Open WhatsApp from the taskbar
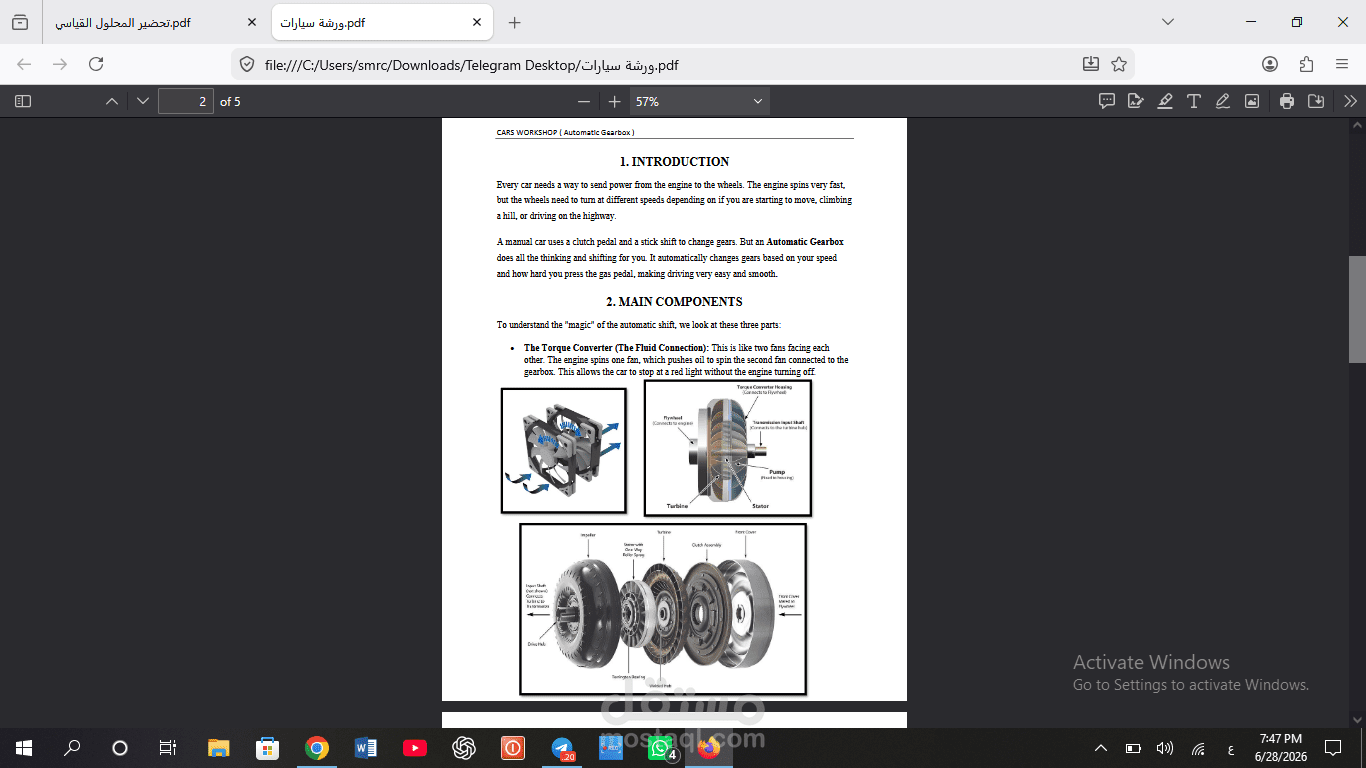The image size is (1366, 768). click(661, 748)
